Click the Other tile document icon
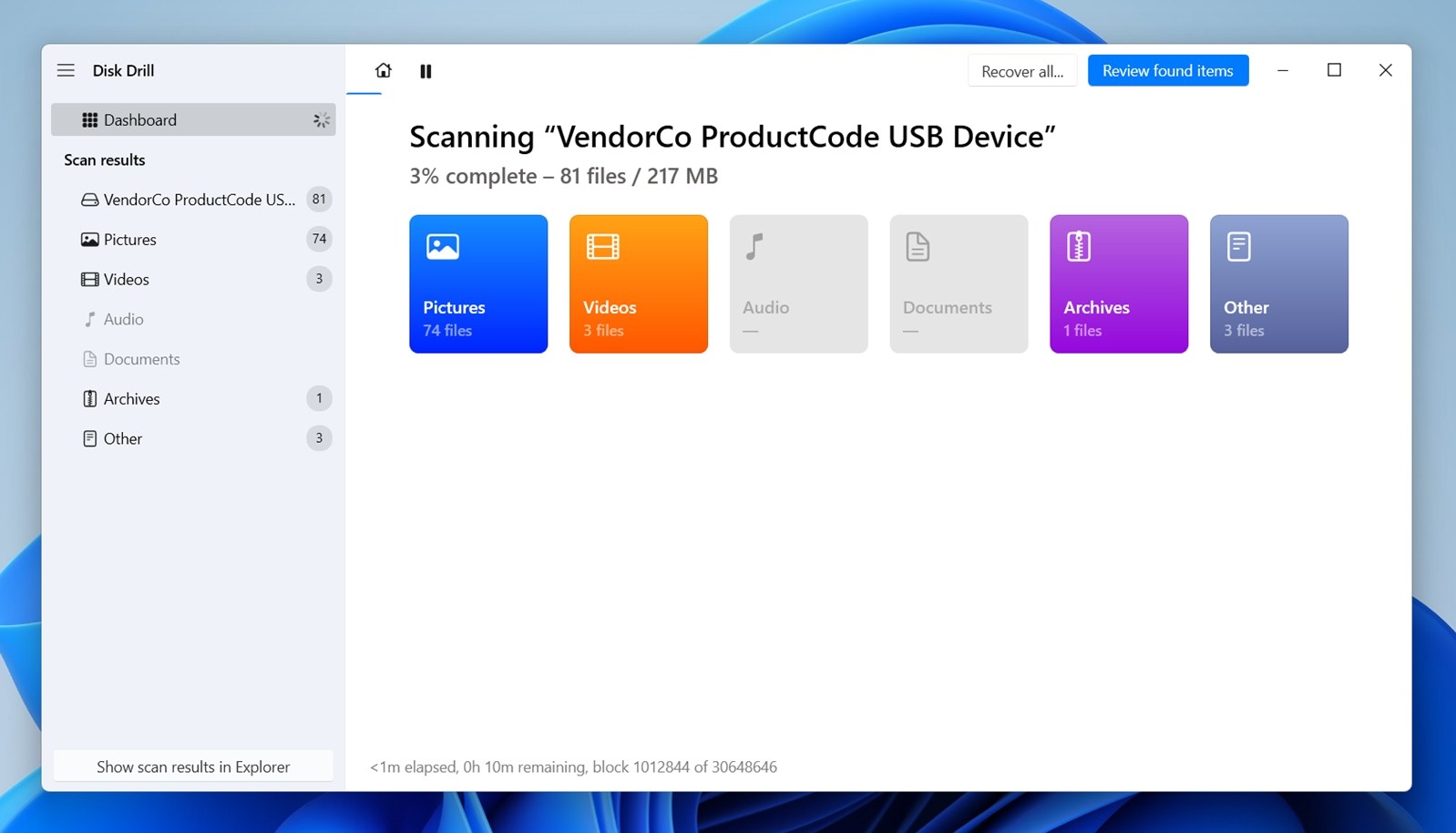The height and width of the screenshot is (833, 1456). click(1238, 246)
